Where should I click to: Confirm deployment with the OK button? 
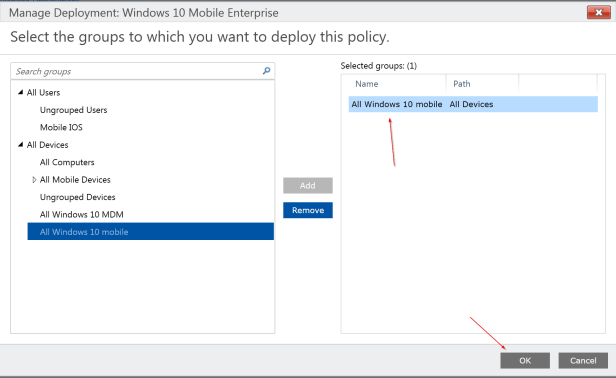coord(525,360)
